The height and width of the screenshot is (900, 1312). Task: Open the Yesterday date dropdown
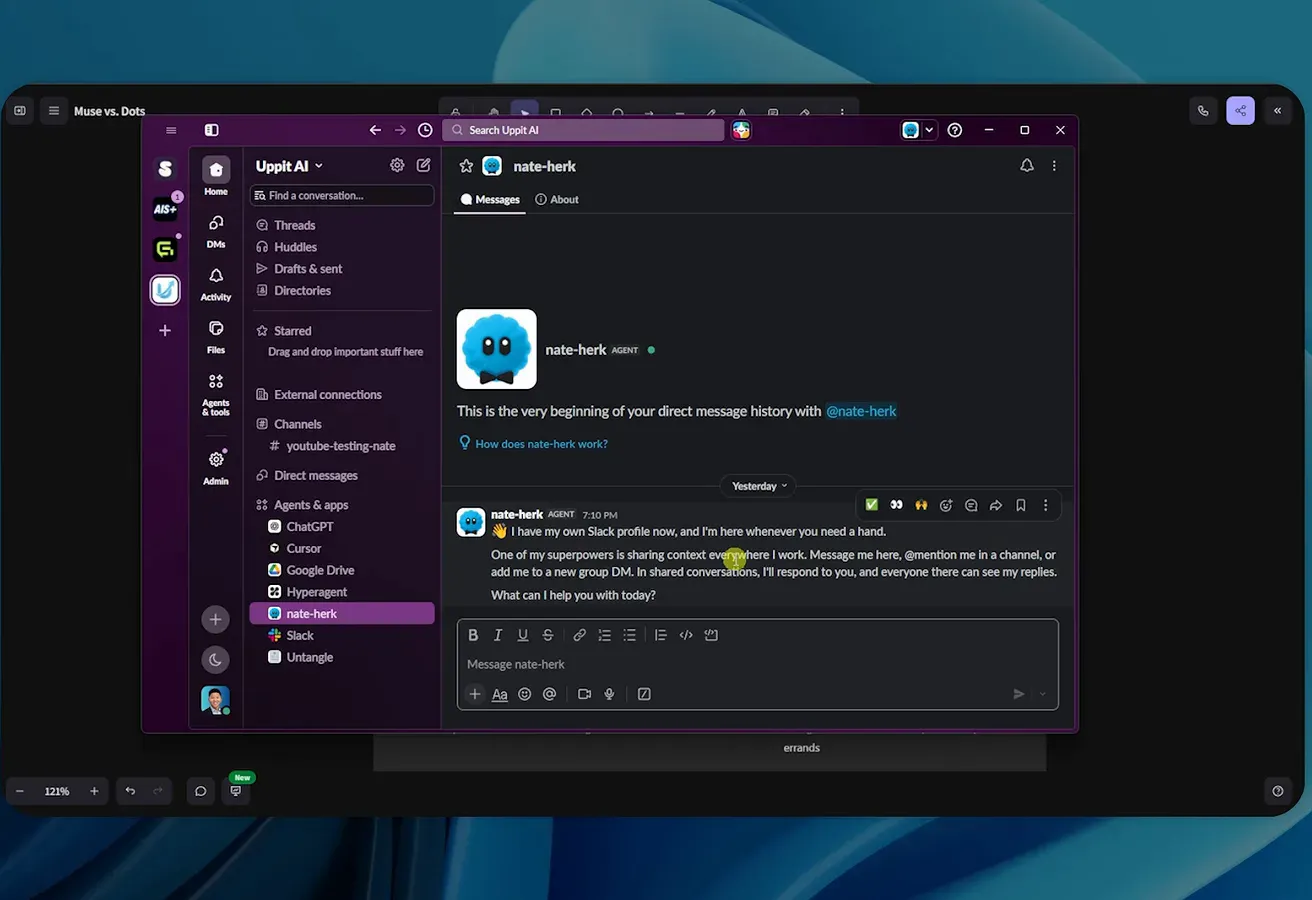pyautogui.click(x=758, y=486)
